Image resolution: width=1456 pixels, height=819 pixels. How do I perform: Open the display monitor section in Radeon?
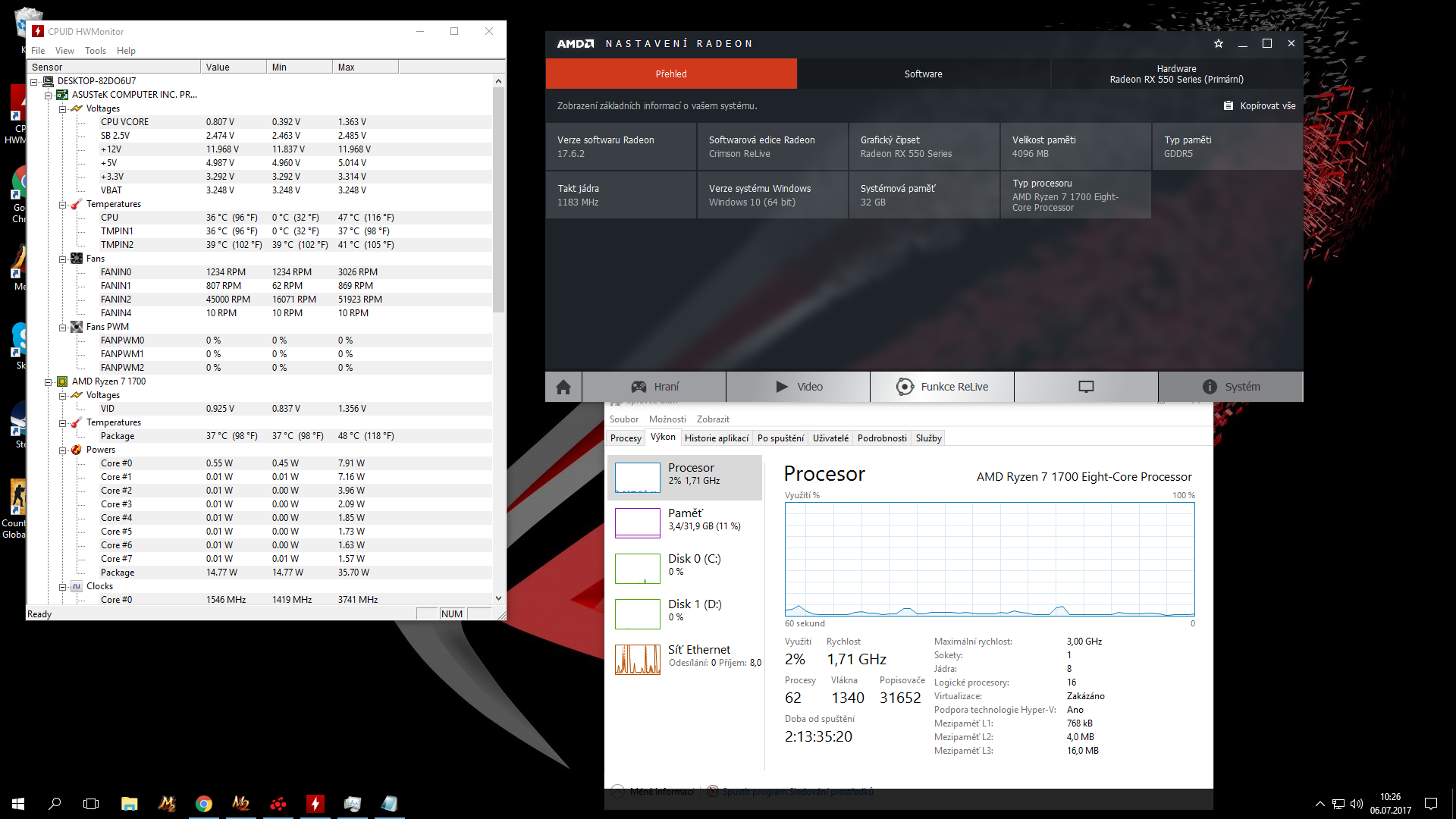[1086, 387]
